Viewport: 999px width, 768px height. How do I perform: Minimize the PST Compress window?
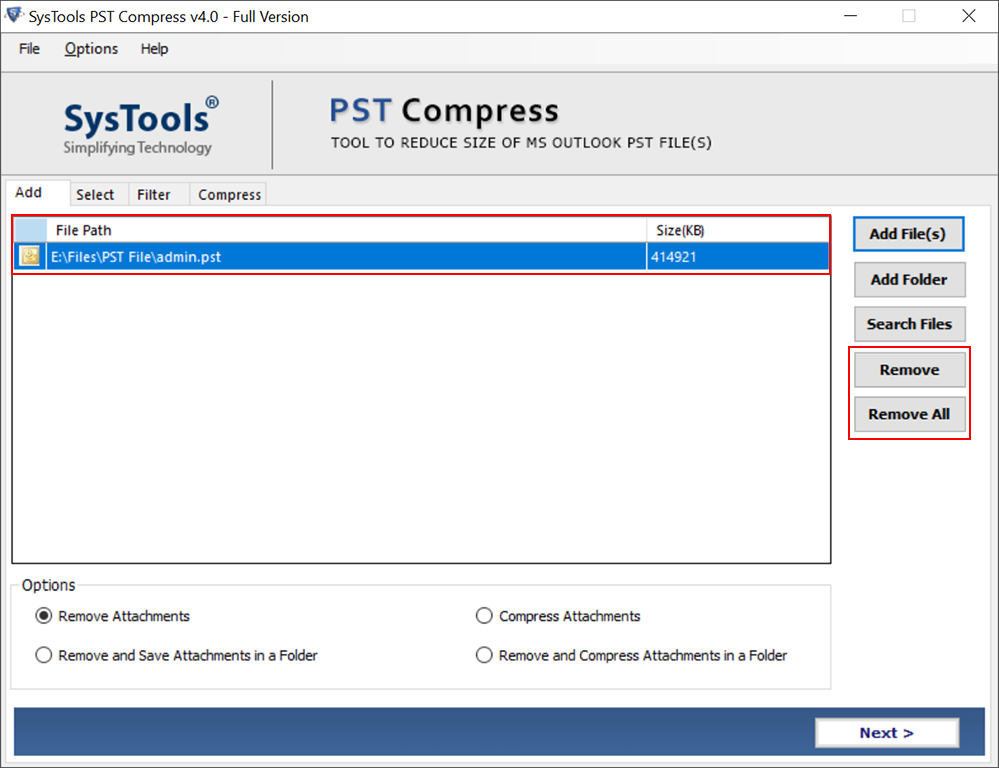point(850,16)
